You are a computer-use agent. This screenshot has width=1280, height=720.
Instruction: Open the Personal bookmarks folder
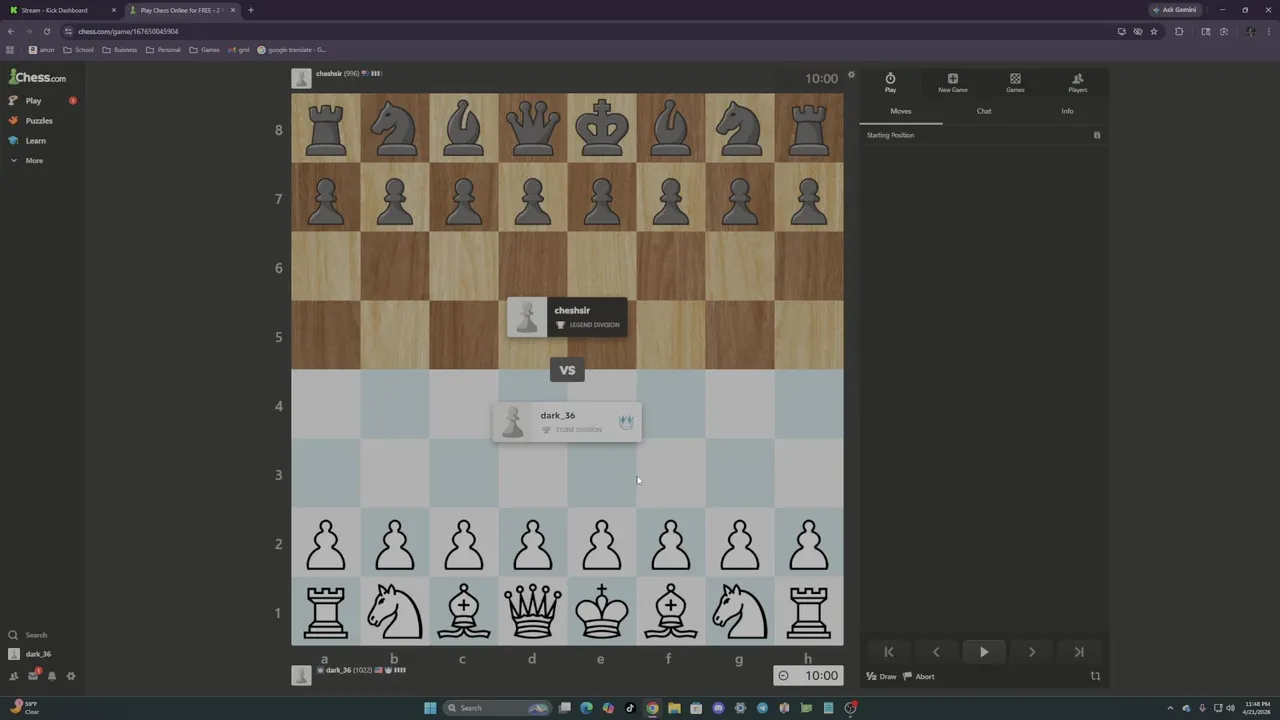163,50
